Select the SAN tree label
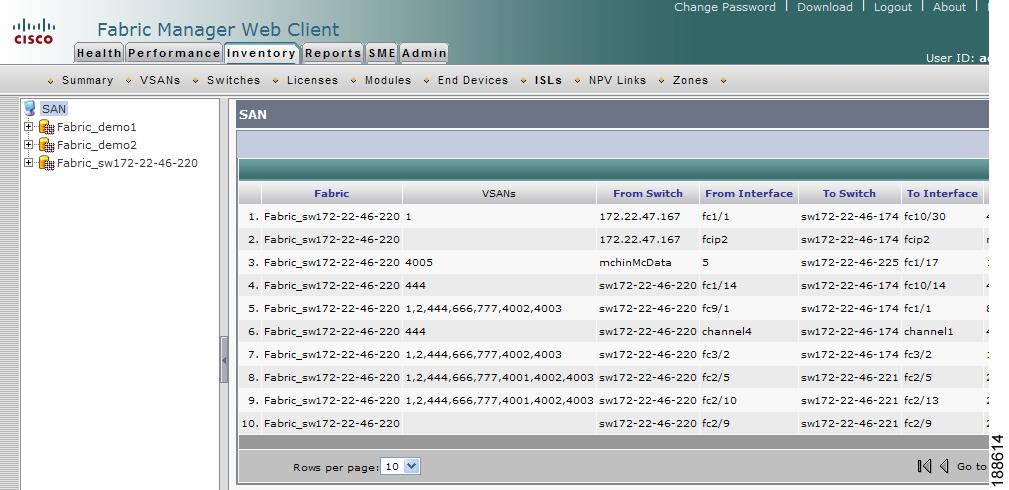1009x490 pixels. (x=54, y=109)
